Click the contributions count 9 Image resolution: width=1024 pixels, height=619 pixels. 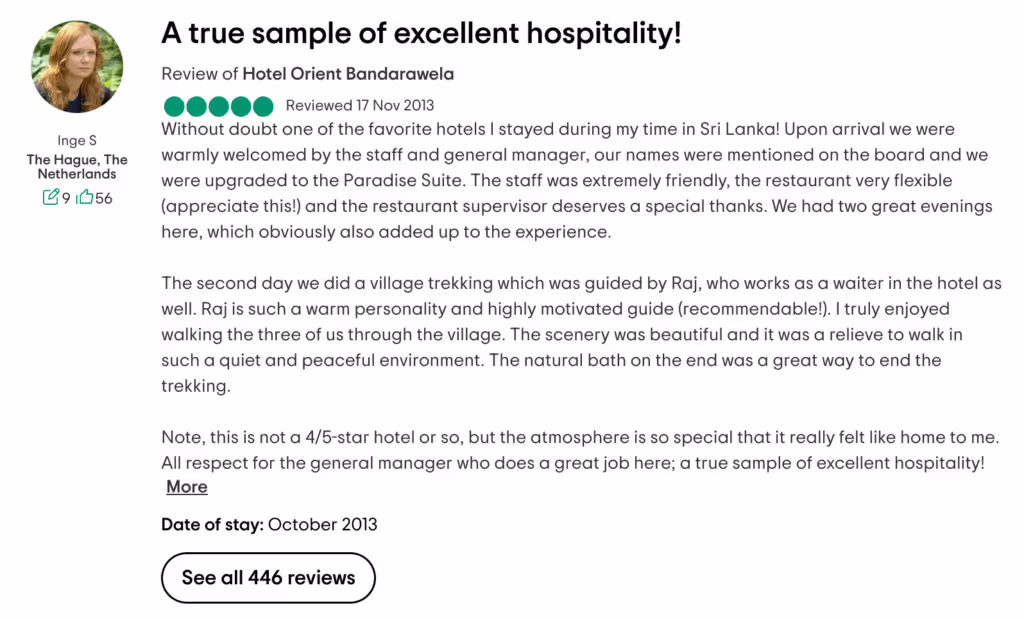[66, 197]
